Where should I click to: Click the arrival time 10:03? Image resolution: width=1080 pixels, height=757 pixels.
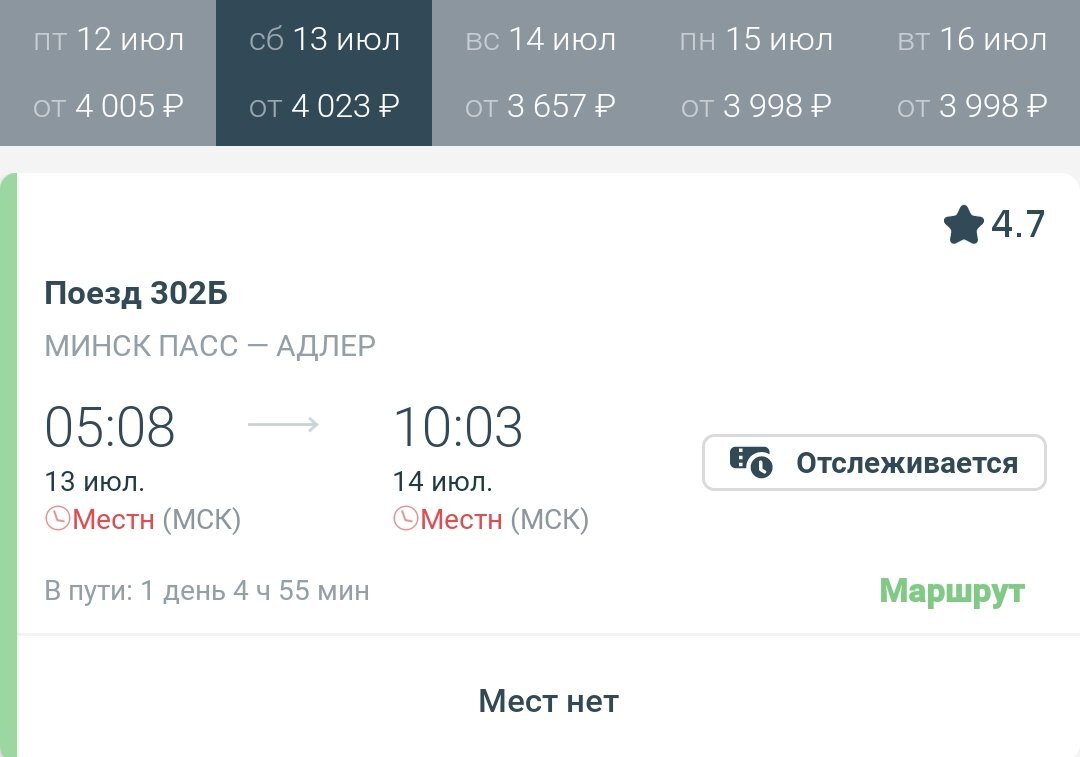click(458, 427)
